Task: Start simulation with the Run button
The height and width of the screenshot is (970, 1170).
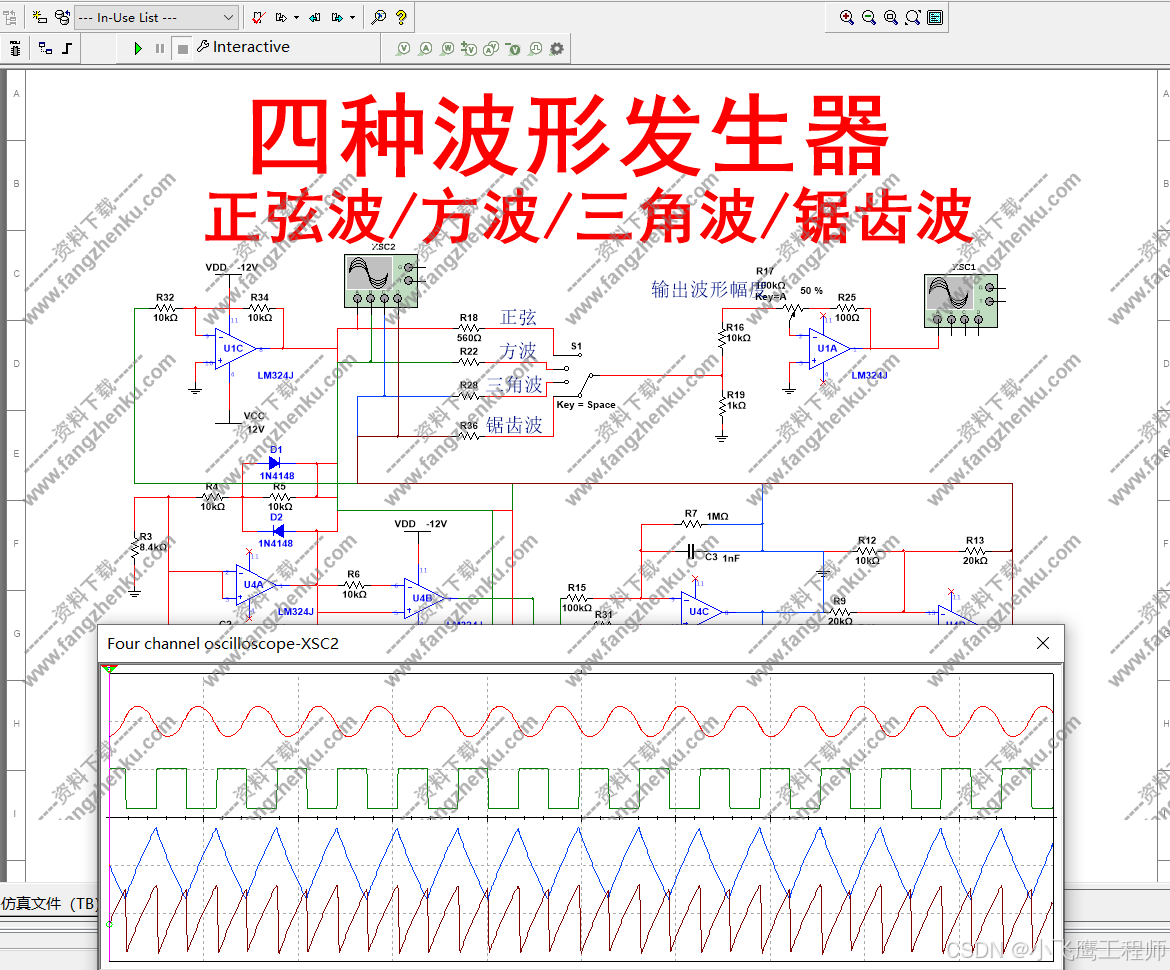Action: pyautogui.click(x=138, y=47)
